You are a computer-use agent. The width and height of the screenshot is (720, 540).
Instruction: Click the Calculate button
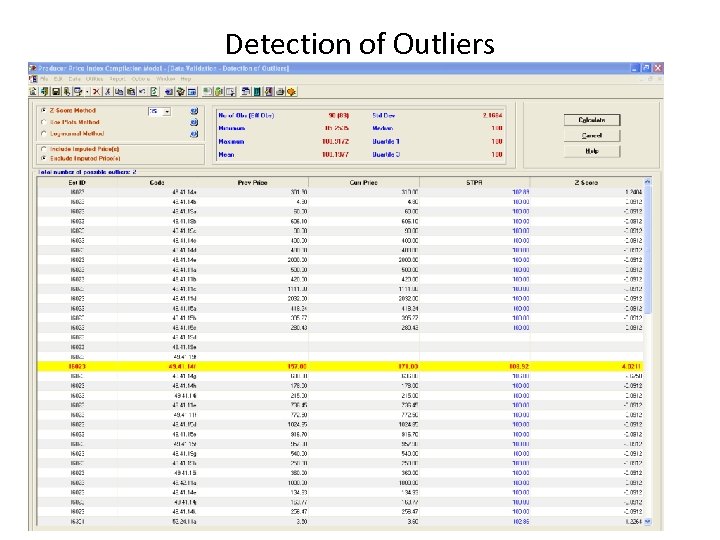click(x=592, y=120)
